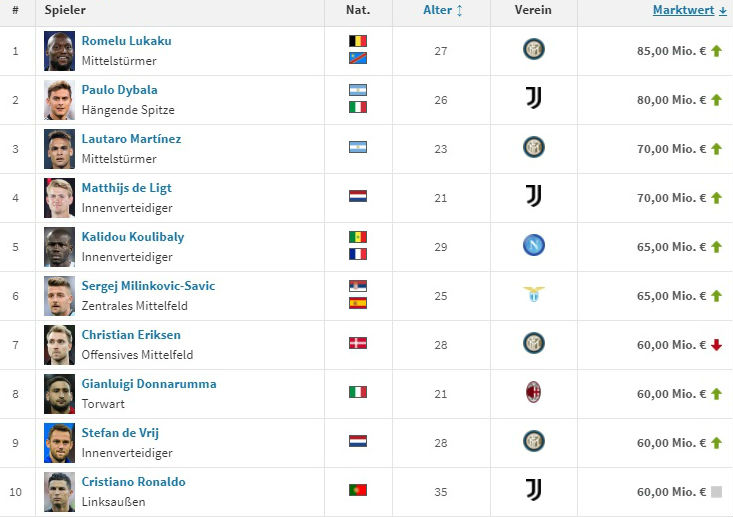Click Denmark flag next to Christian Eriksen
This screenshot has height=517, width=733.
(357, 344)
